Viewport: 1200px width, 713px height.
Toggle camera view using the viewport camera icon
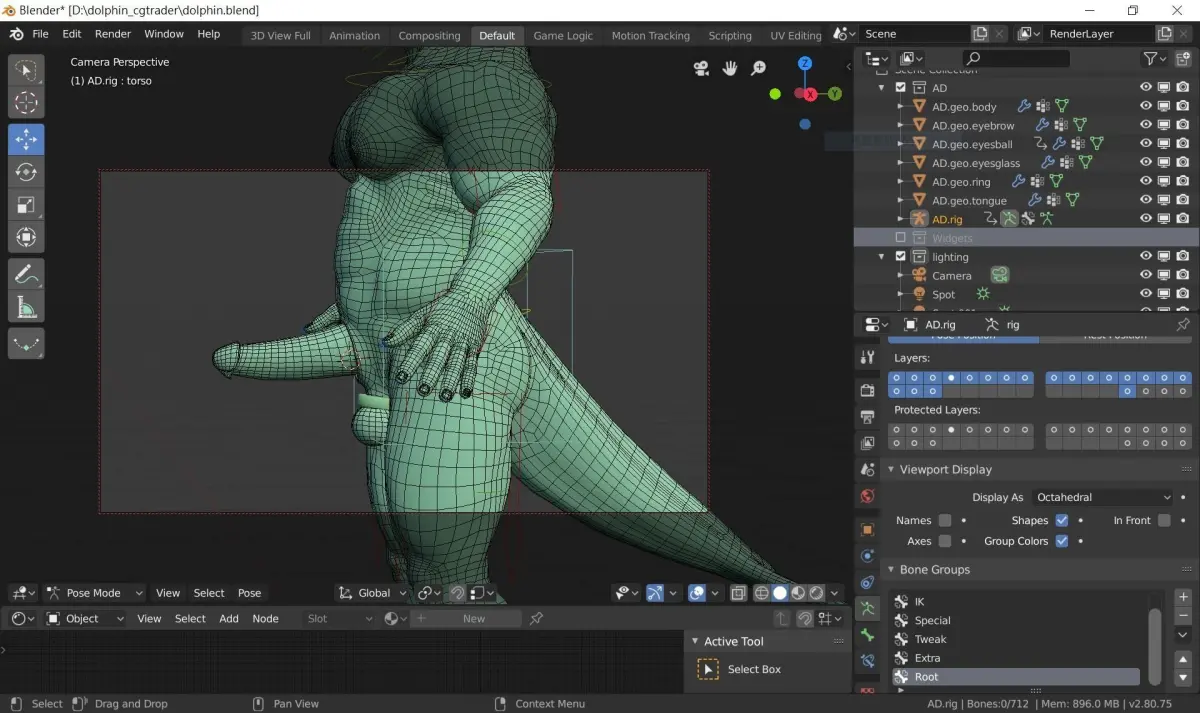point(701,68)
